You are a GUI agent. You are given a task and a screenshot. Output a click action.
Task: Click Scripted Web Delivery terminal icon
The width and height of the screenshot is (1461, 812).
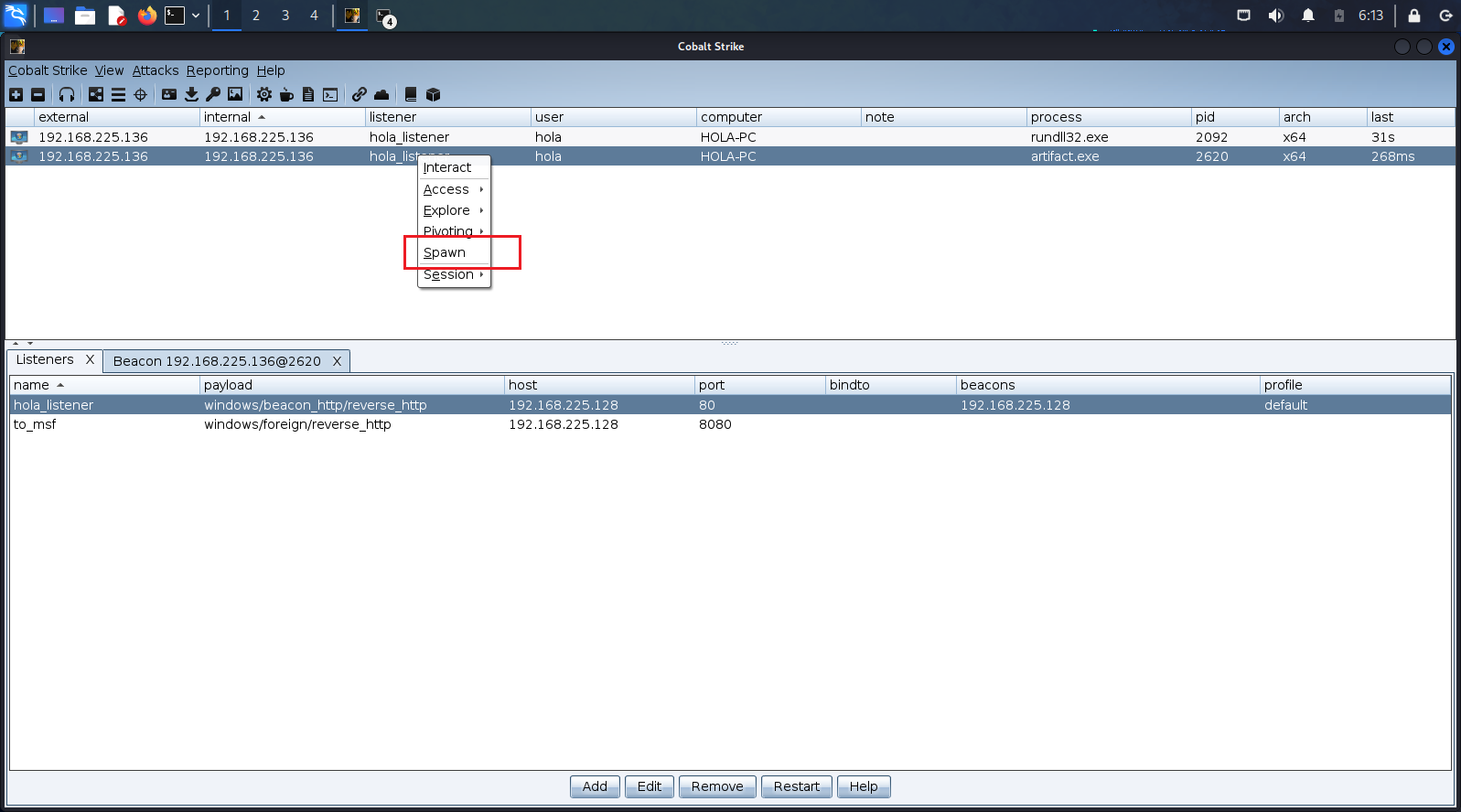point(330,94)
